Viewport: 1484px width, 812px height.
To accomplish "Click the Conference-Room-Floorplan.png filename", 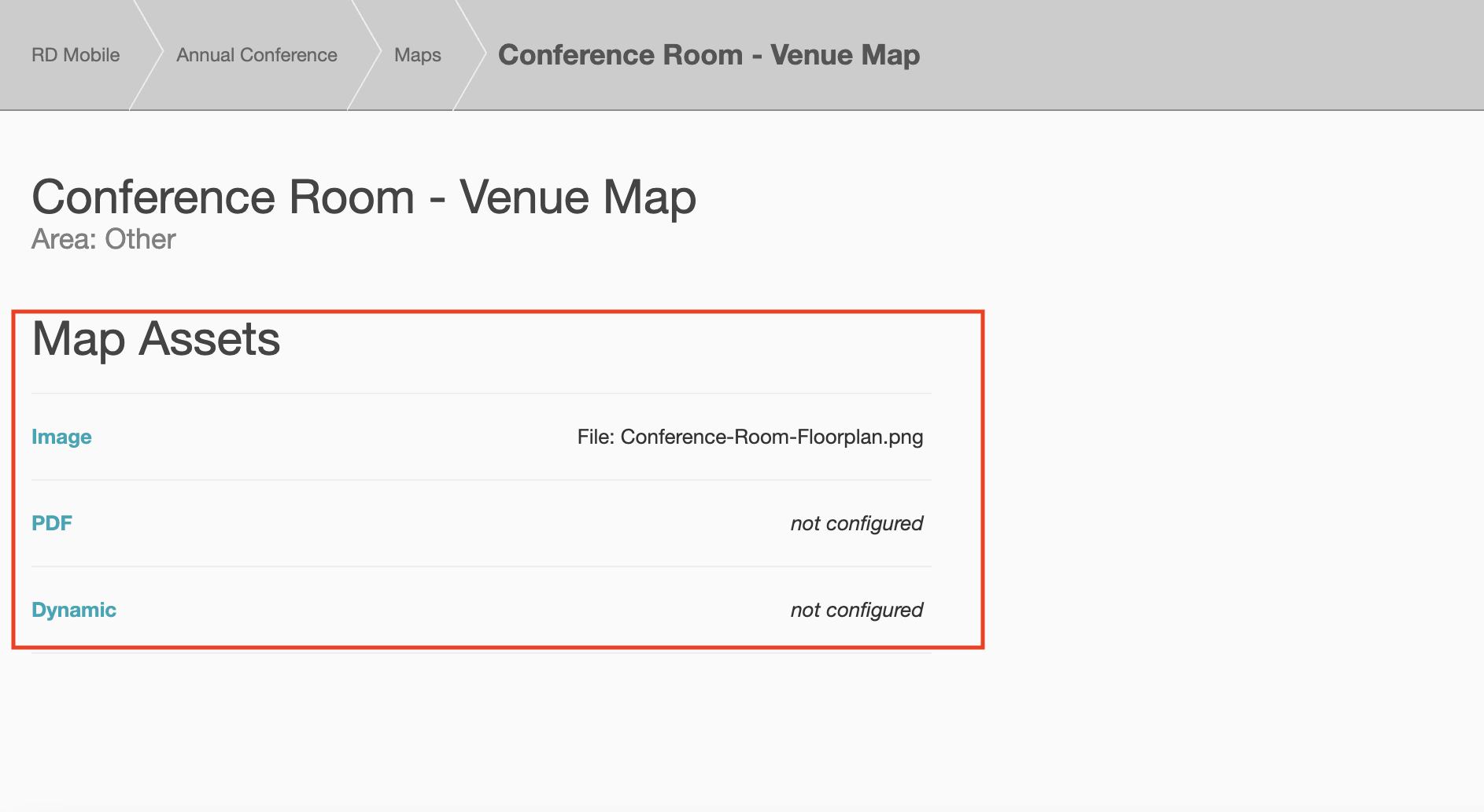I will (x=771, y=437).
